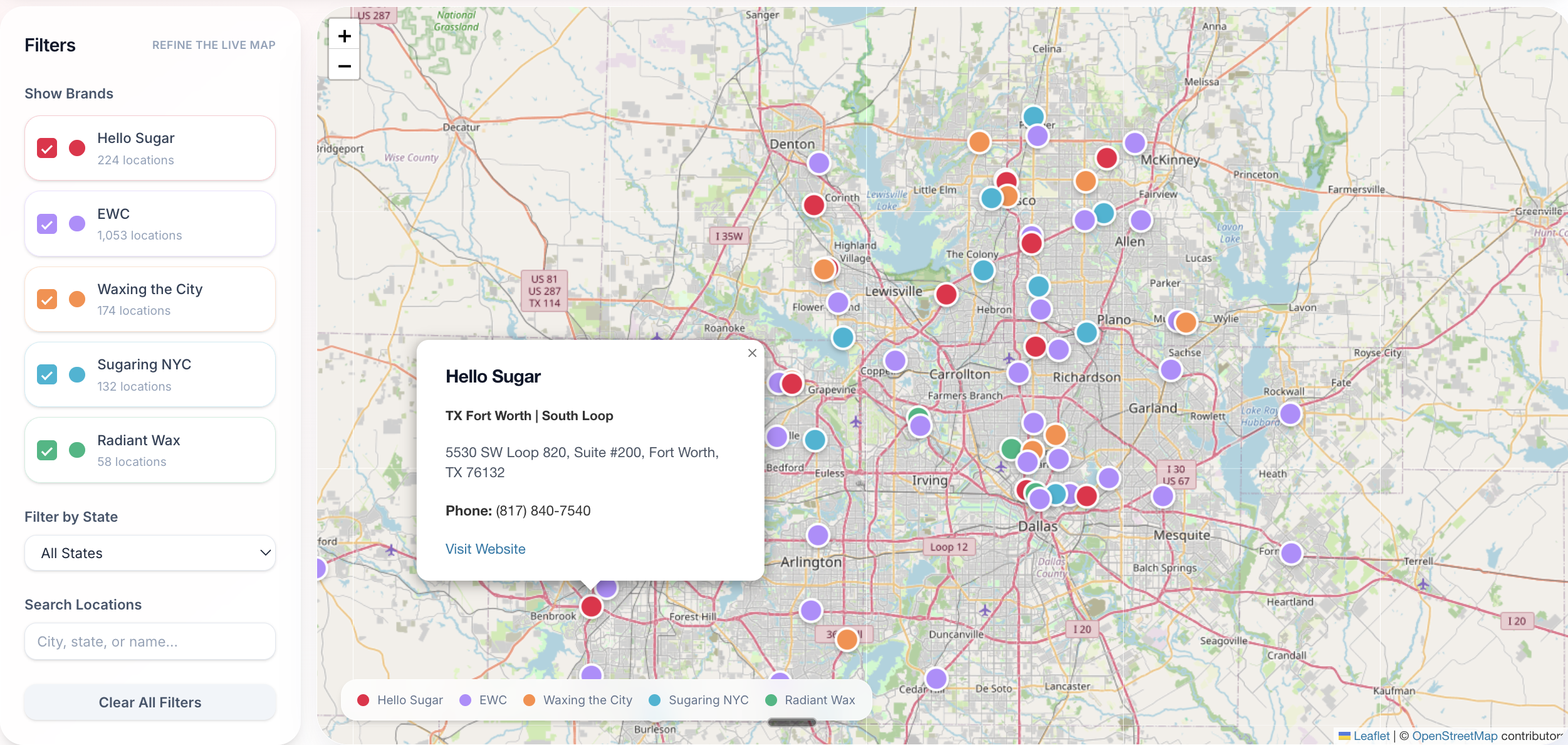Click Hello Sugar in the map legend
This screenshot has width=1568, height=745.
point(400,700)
